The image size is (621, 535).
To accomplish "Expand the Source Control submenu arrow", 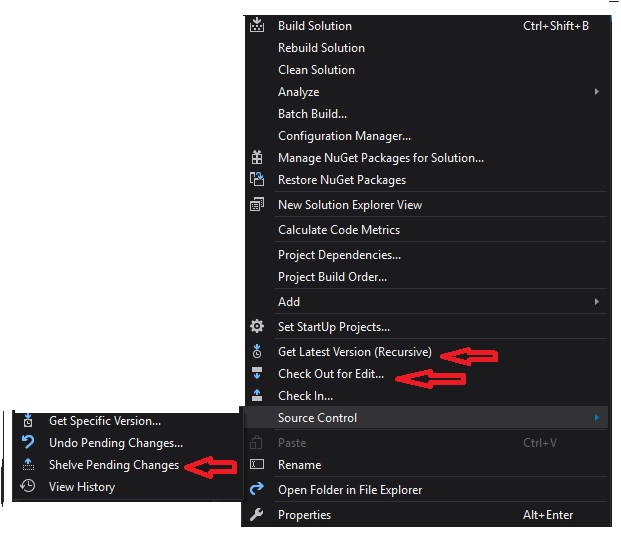I will coord(596,417).
